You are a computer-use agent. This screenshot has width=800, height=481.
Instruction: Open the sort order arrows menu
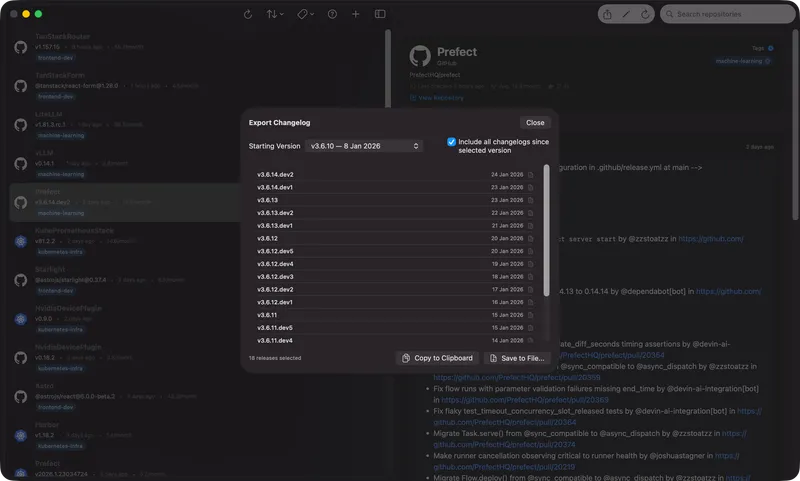click(274, 14)
